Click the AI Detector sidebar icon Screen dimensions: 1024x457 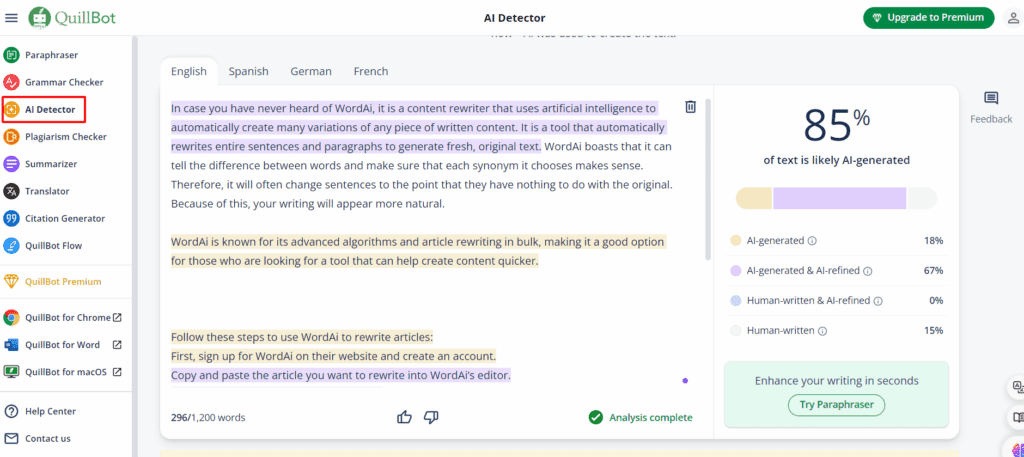point(12,110)
